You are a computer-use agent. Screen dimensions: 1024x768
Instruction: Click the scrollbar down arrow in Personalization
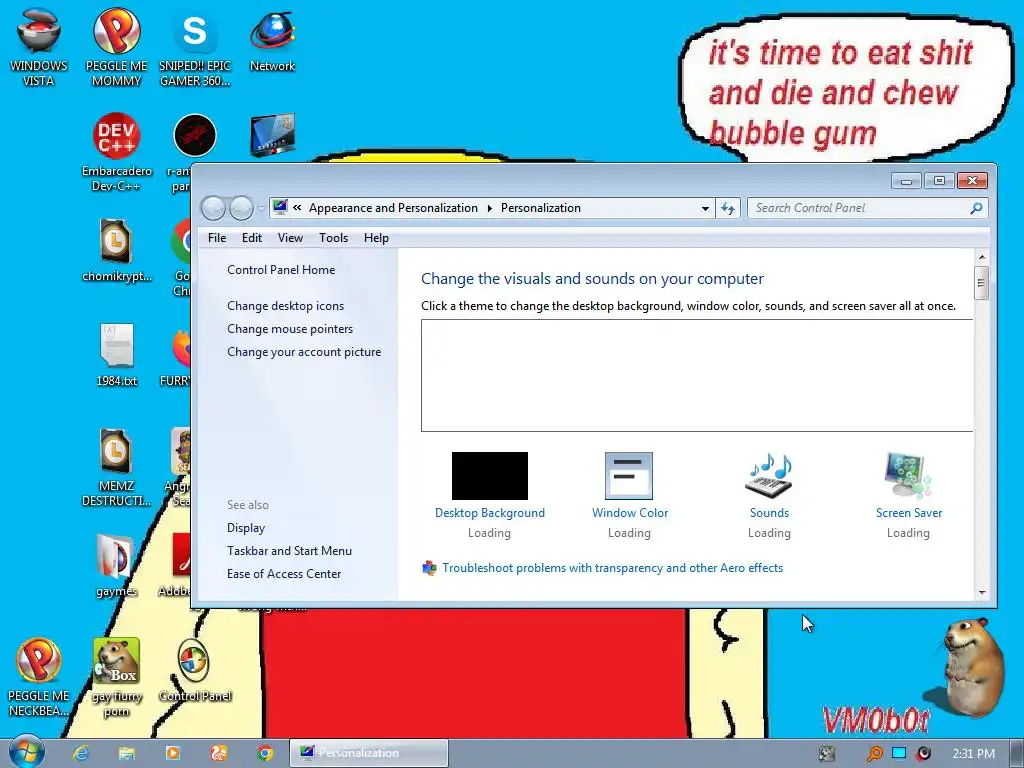(981, 592)
